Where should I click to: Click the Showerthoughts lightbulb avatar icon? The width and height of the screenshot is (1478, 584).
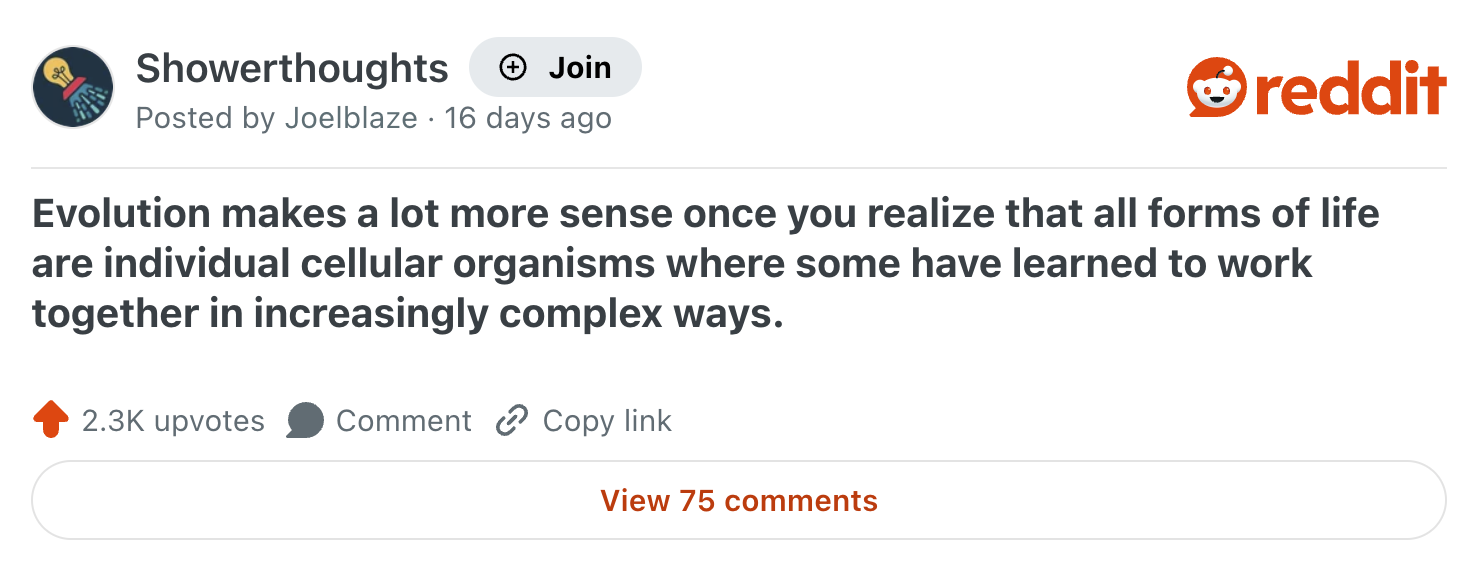(73, 87)
